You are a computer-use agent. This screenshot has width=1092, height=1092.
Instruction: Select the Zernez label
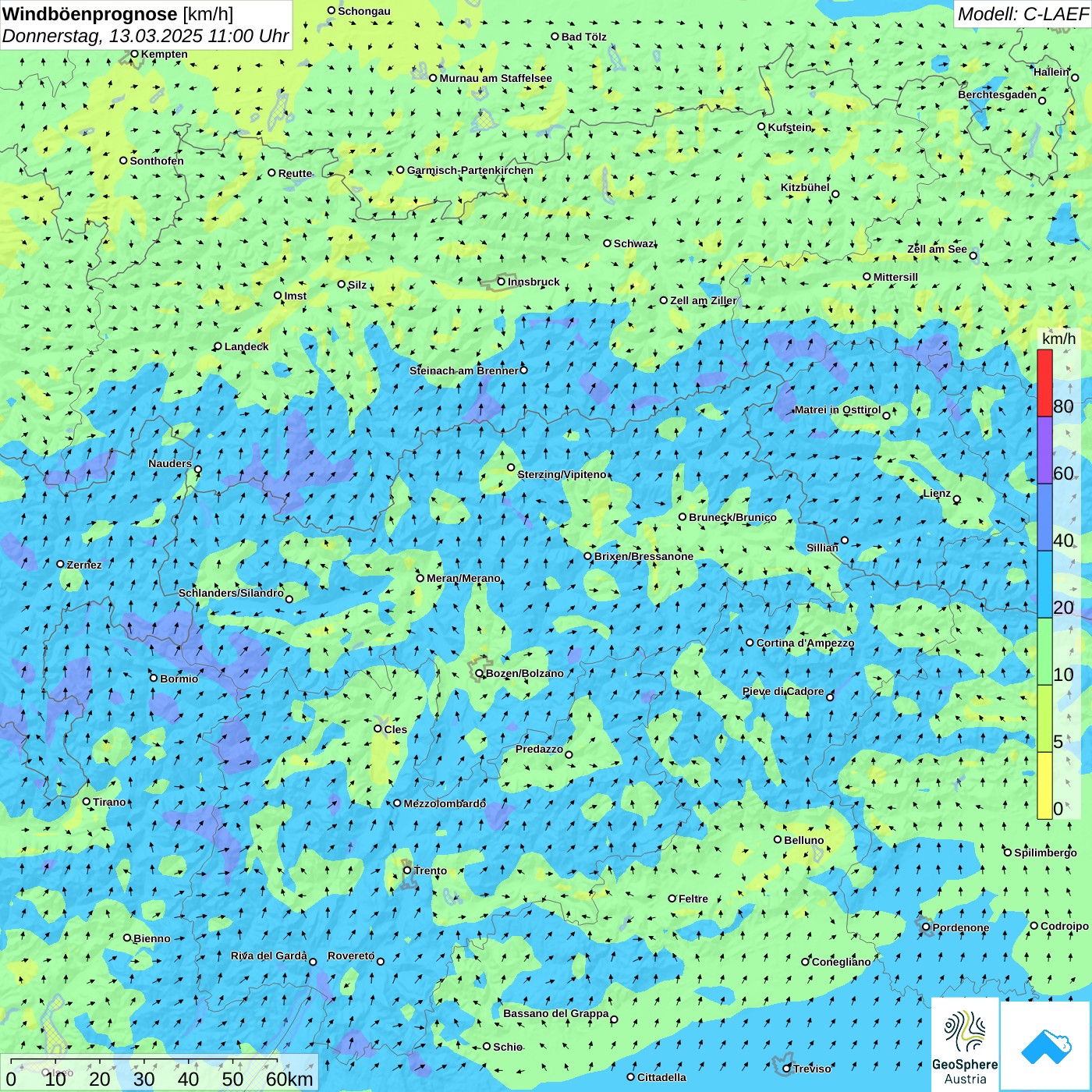click(84, 565)
